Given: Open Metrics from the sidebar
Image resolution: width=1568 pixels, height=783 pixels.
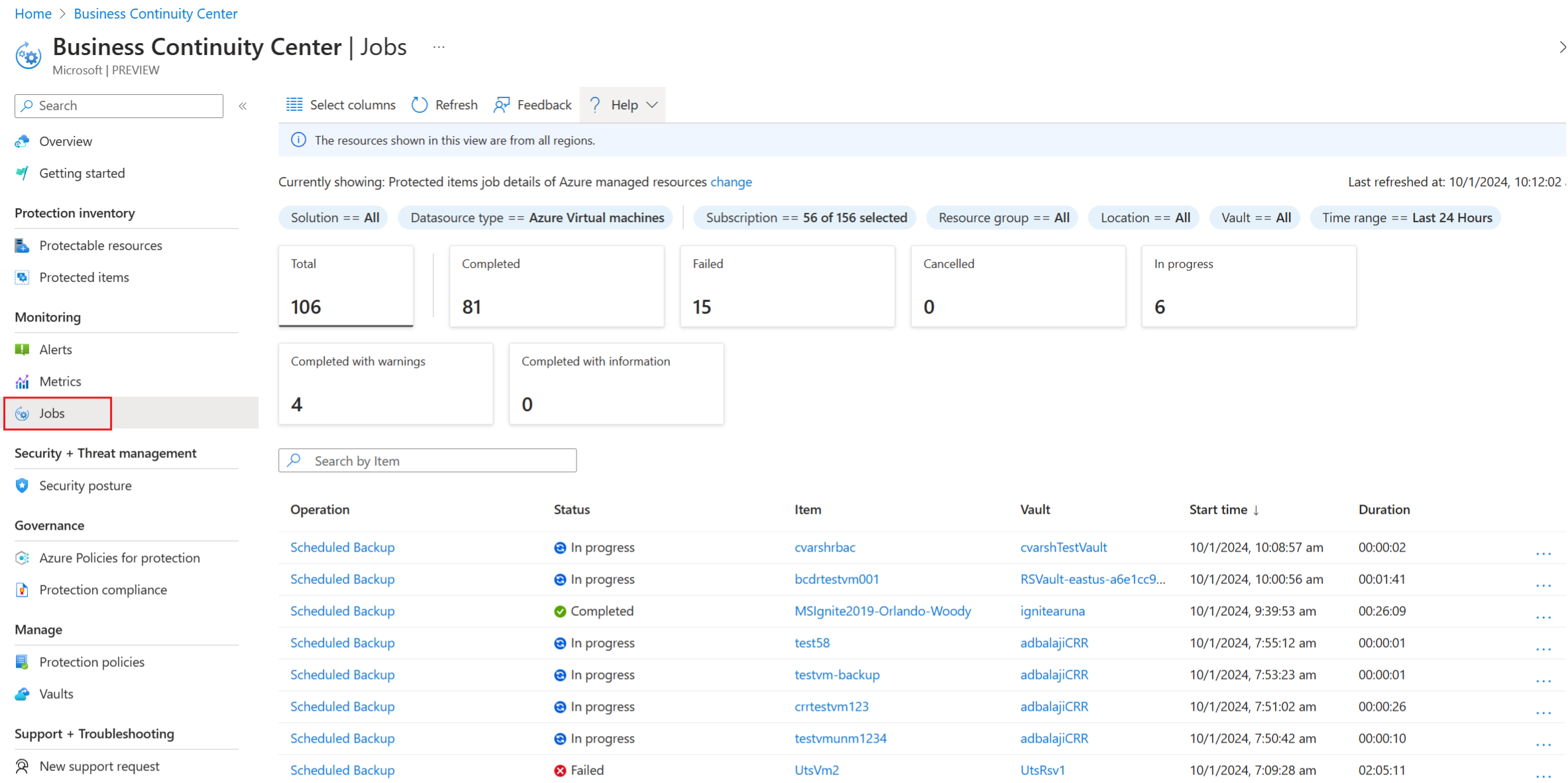Looking at the screenshot, I should [60, 381].
